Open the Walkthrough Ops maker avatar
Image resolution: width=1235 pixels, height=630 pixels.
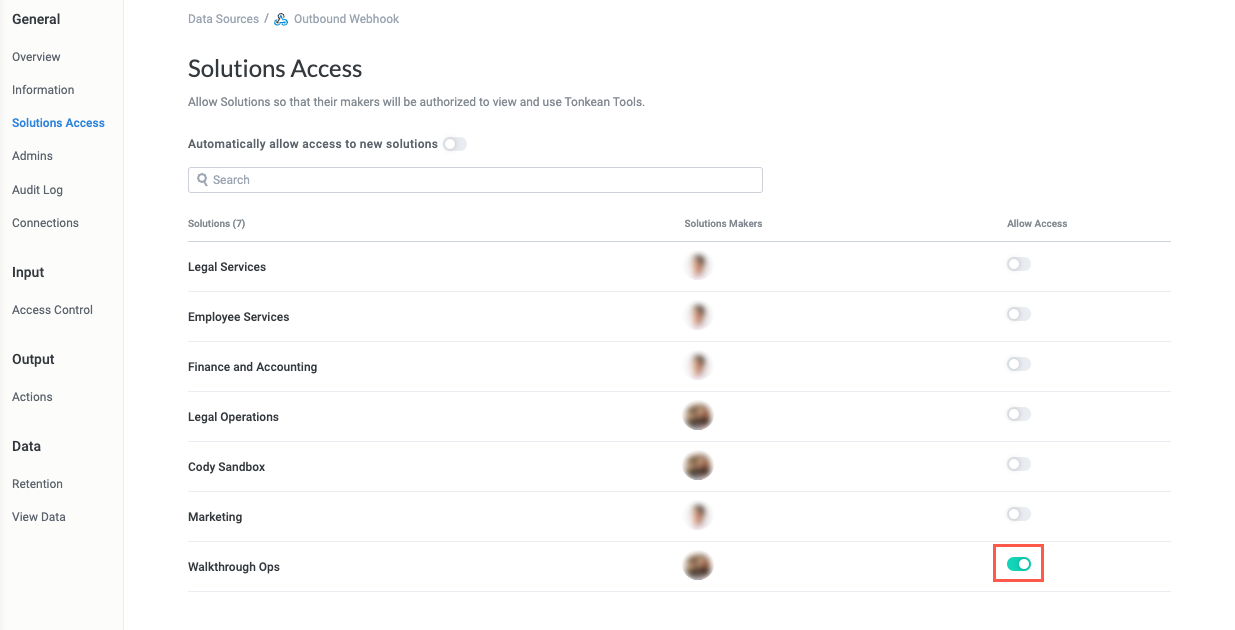click(697, 565)
